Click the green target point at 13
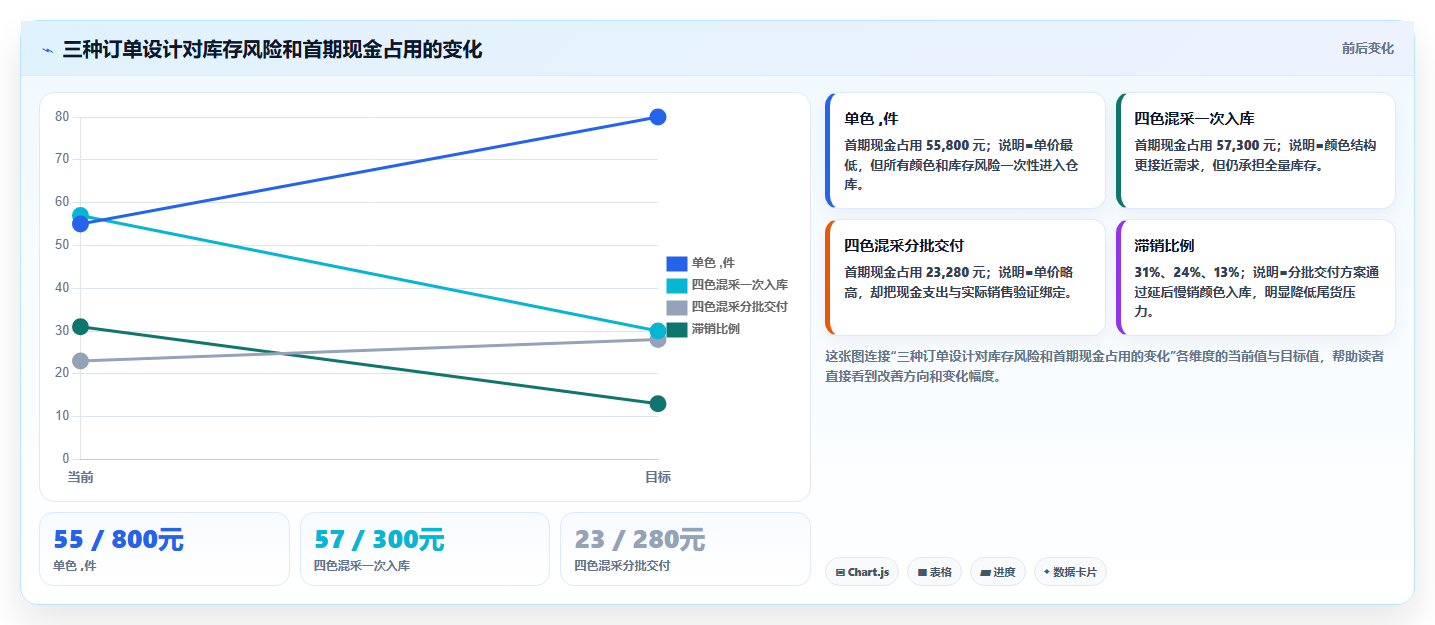 658,404
